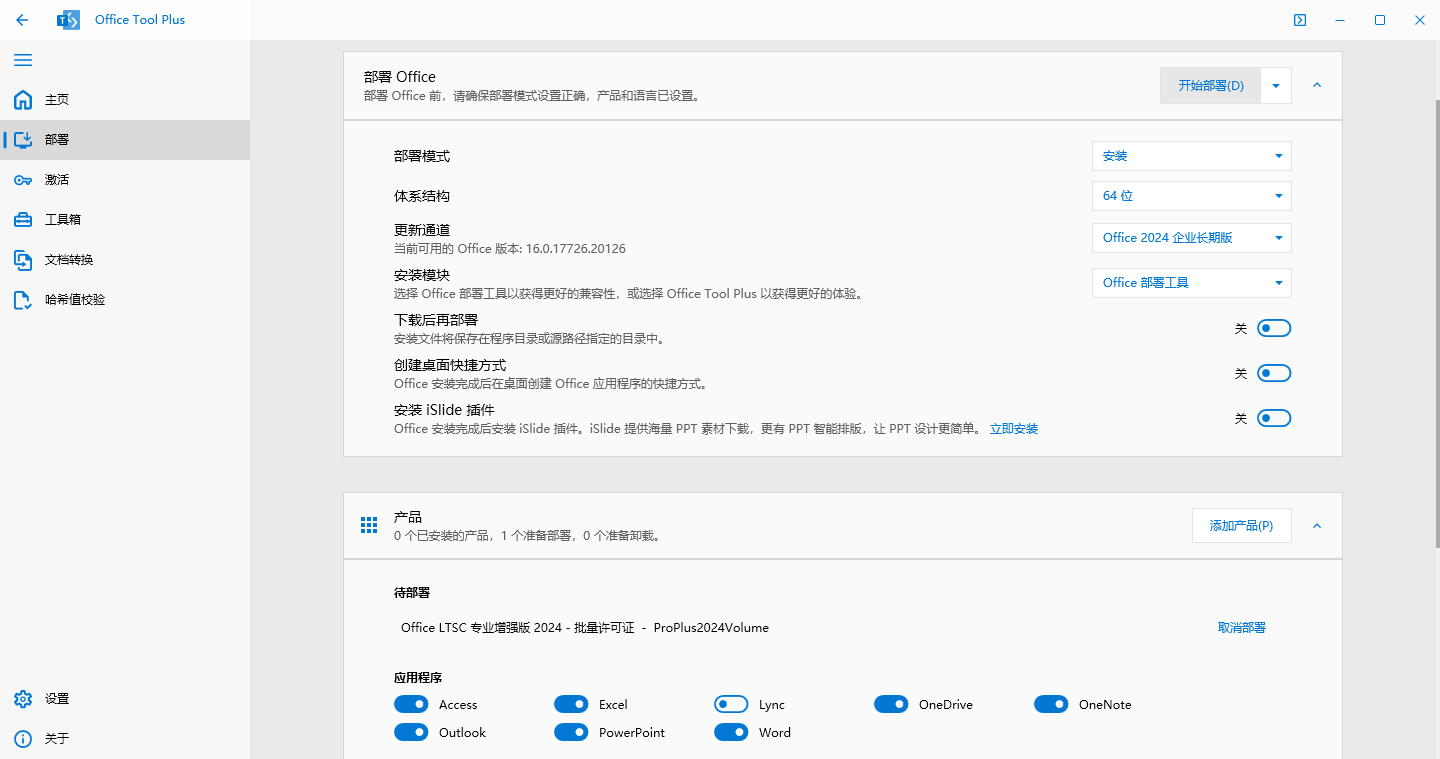Click the 部署 deploy icon in sidebar
1440x759 pixels.
tap(23, 140)
